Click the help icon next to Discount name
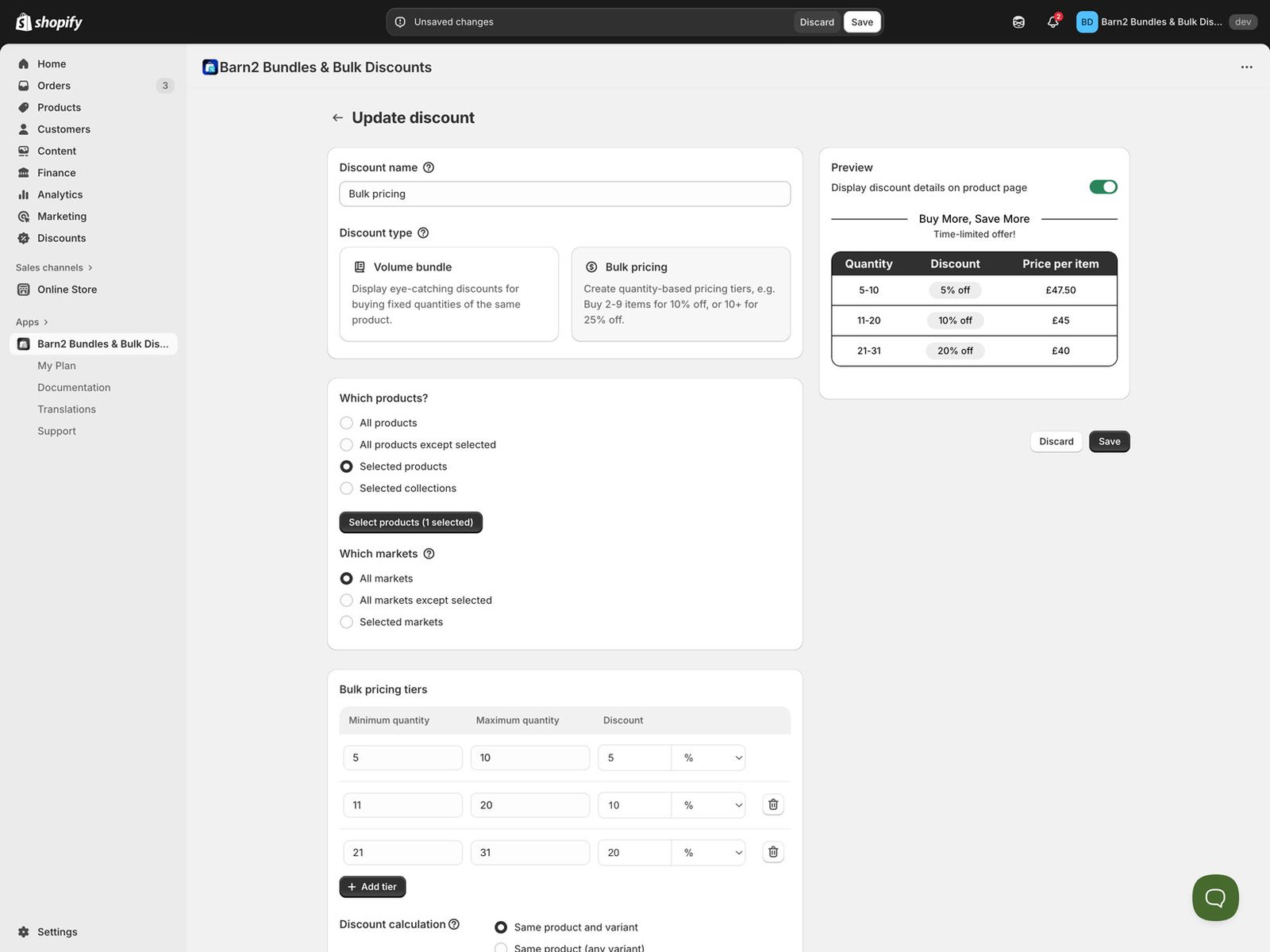The width and height of the screenshot is (1270, 952). pos(429,167)
